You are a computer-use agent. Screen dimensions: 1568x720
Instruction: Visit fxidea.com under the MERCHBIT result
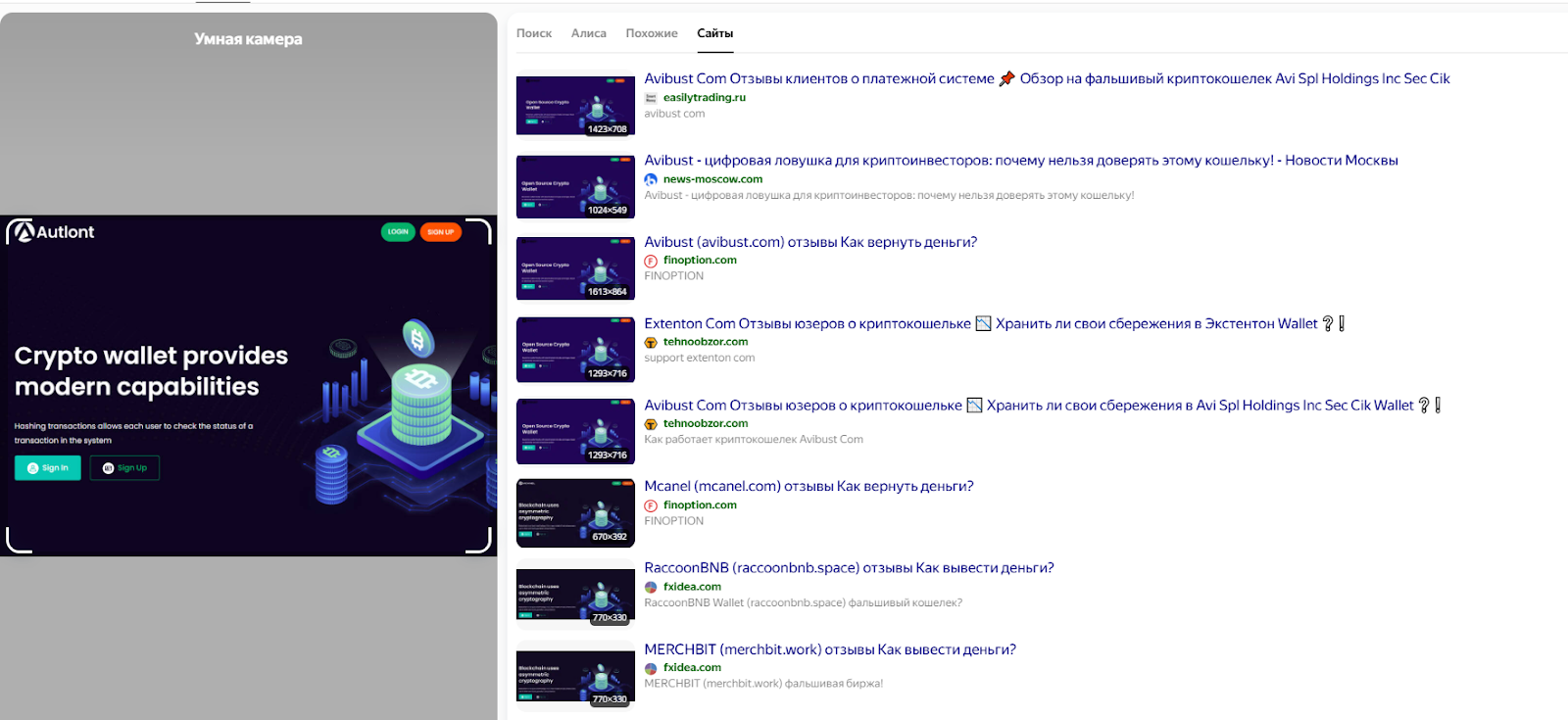692,668
